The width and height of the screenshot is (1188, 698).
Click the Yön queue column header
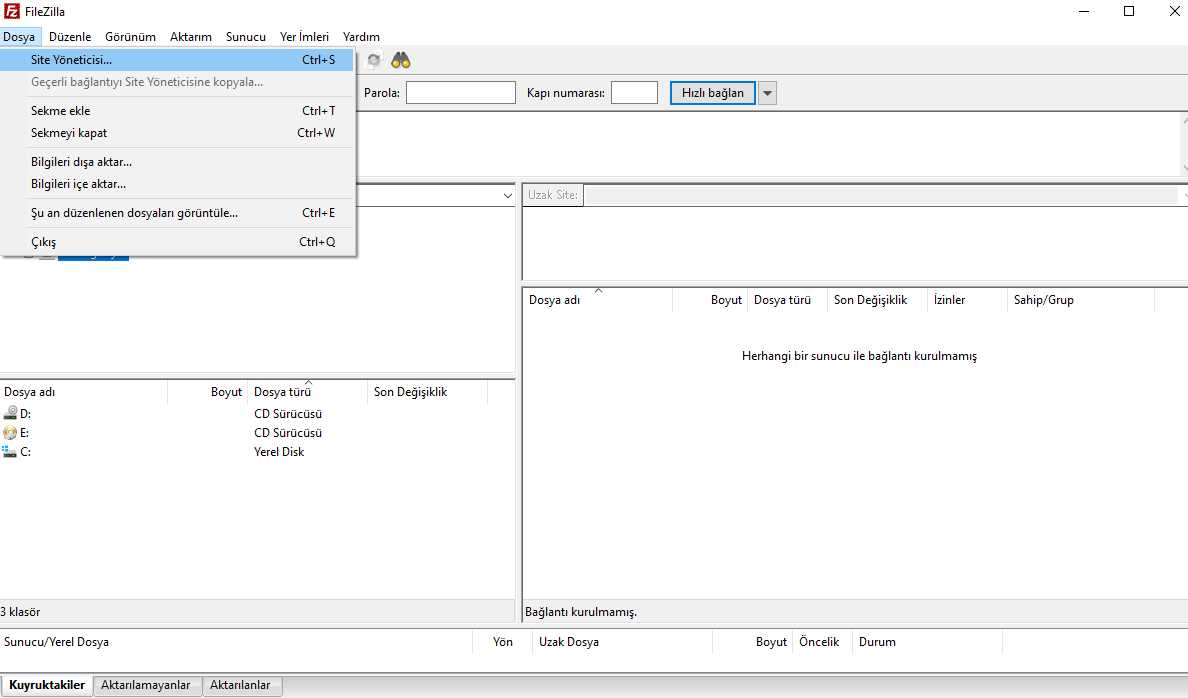(502, 642)
